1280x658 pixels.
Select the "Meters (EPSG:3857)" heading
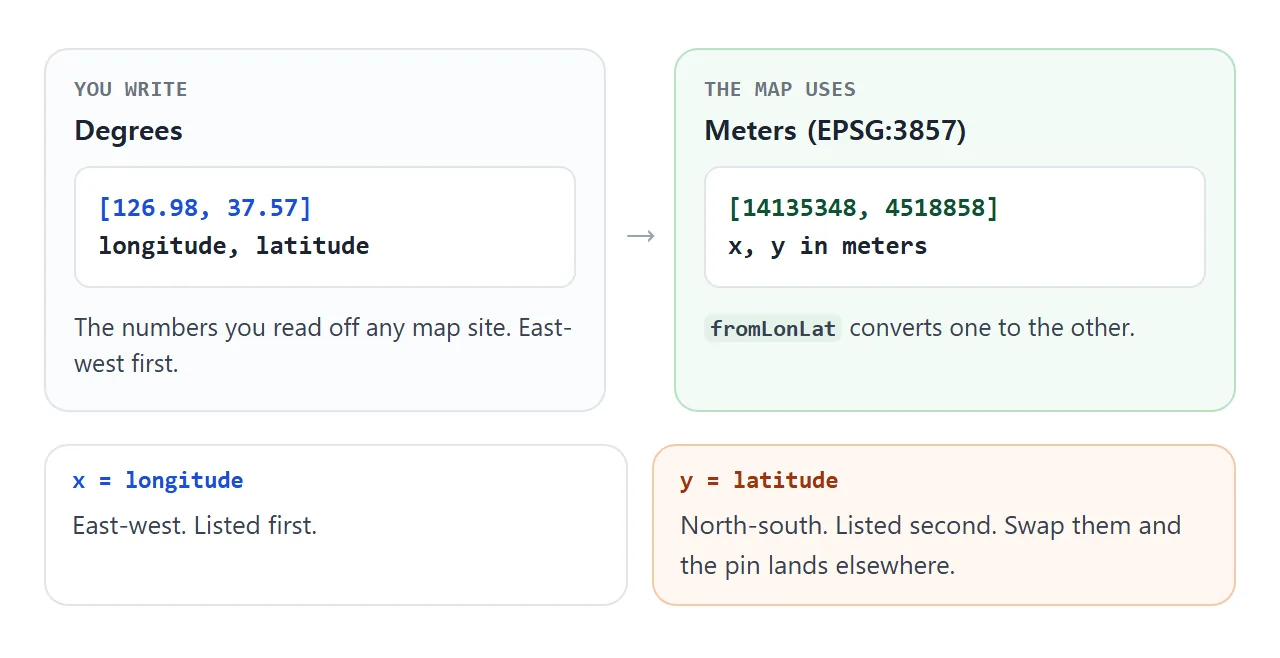(835, 130)
